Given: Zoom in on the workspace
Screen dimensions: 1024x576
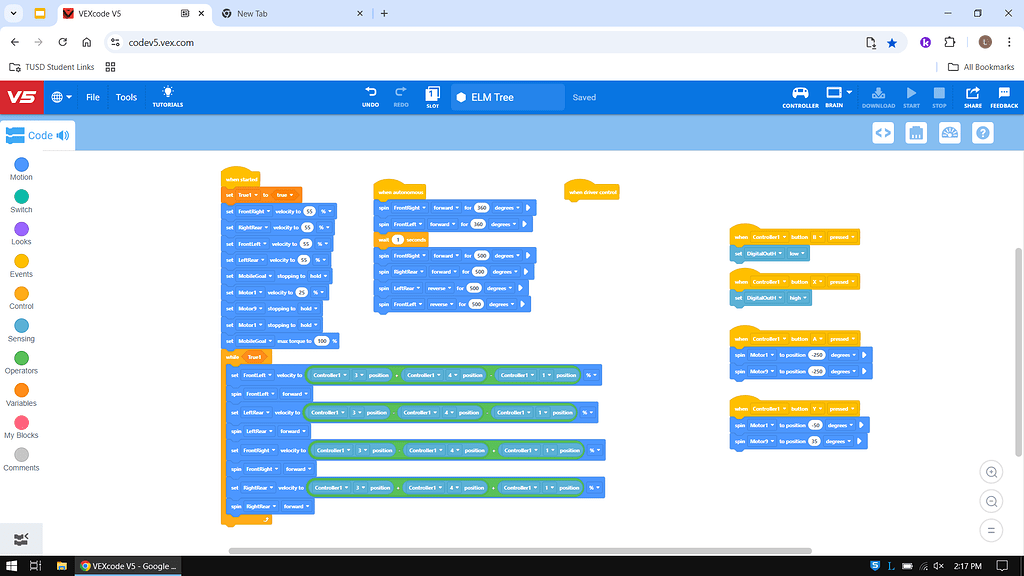Looking at the screenshot, I should 991,472.
